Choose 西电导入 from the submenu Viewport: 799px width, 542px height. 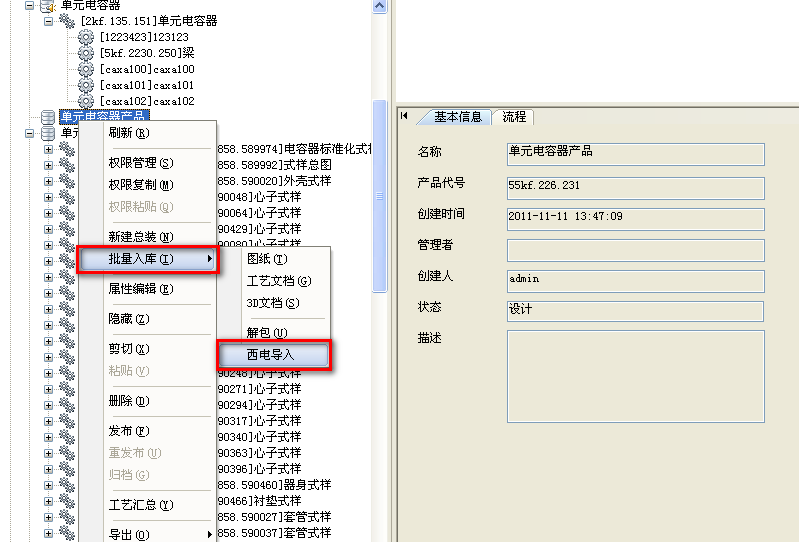pyautogui.click(x=274, y=355)
